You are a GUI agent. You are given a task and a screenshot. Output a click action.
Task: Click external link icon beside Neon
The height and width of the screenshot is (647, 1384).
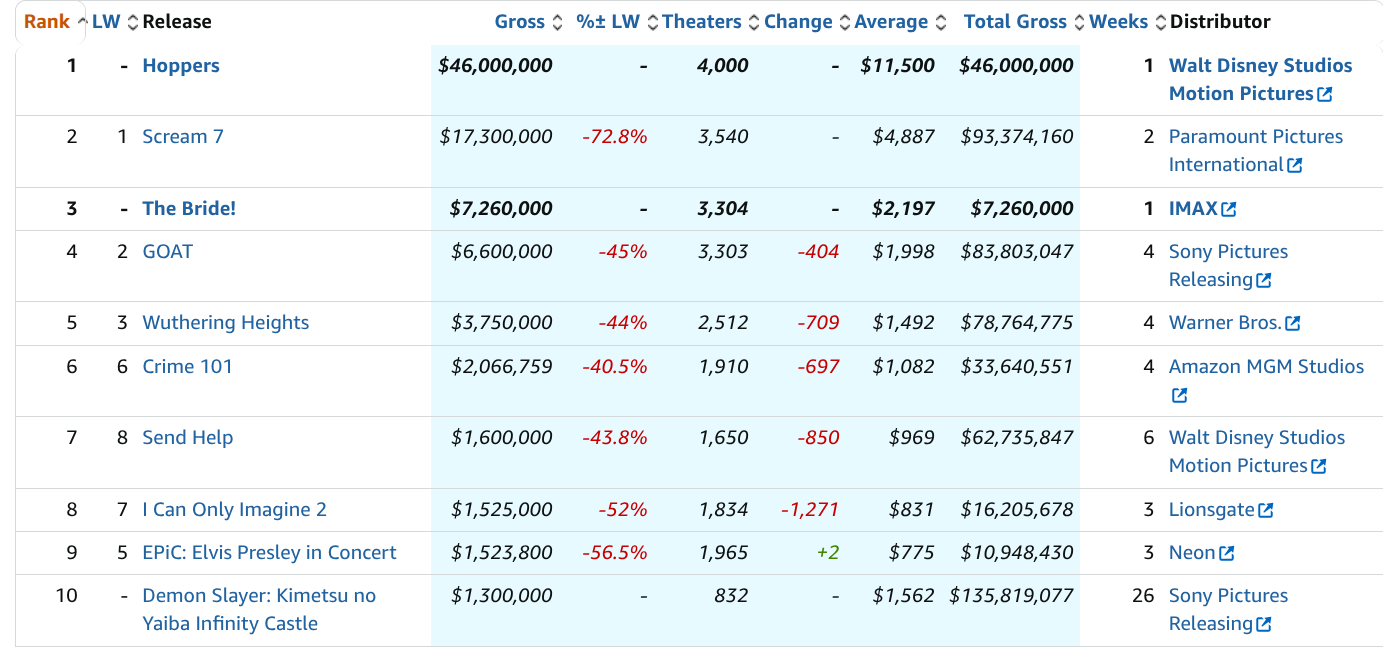click(x=1227, y=553)
